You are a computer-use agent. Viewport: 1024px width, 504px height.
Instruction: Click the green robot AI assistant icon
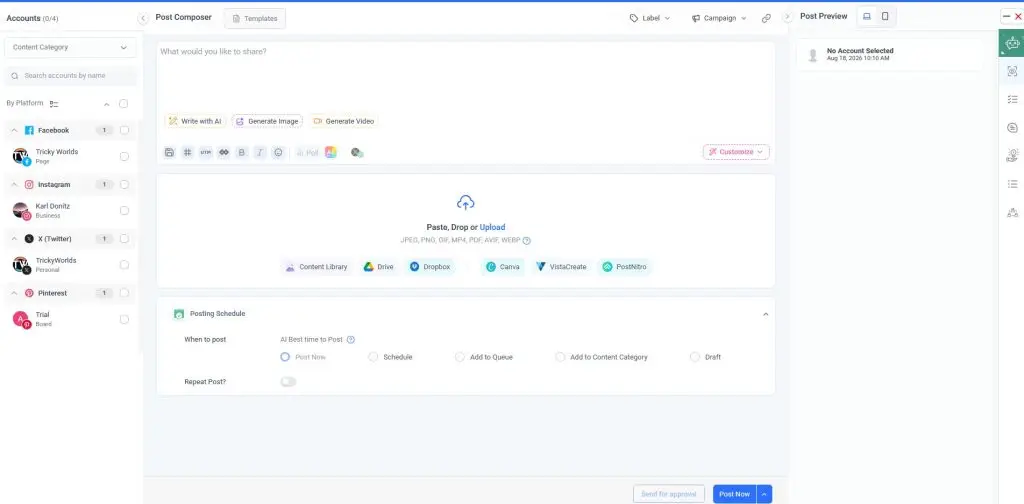point(1012,44)
